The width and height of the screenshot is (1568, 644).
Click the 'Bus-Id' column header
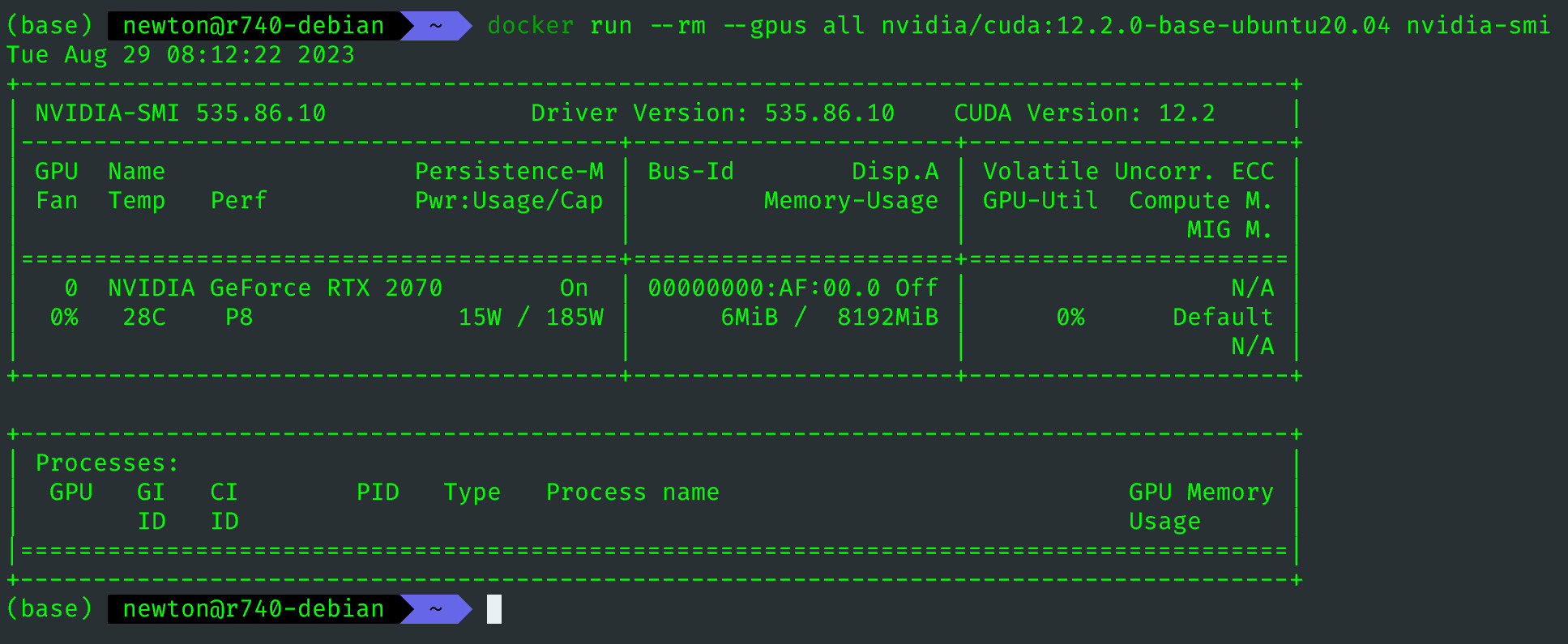(691, 172)
